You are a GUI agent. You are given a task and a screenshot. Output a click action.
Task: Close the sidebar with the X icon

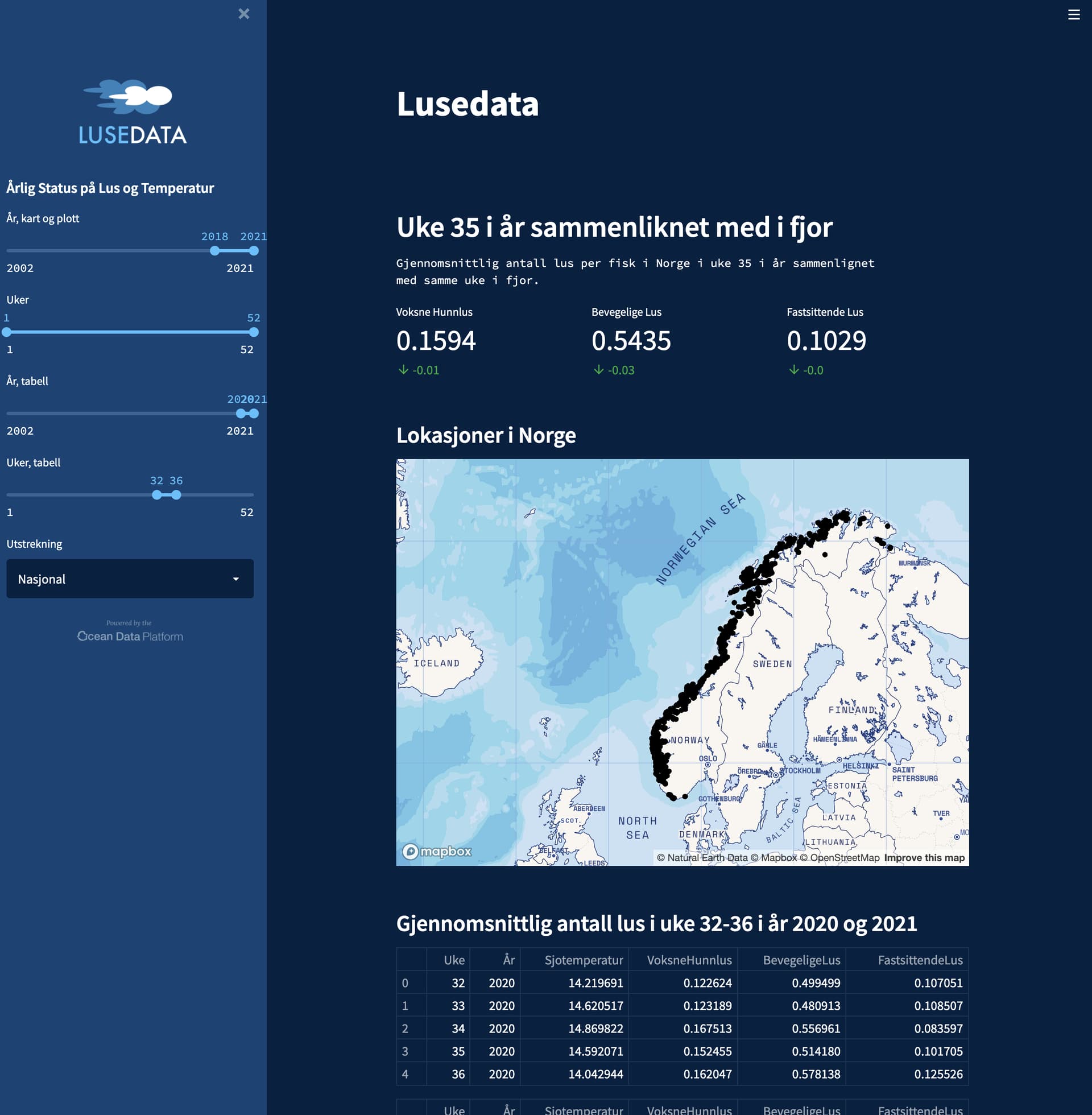coord(244,14)
